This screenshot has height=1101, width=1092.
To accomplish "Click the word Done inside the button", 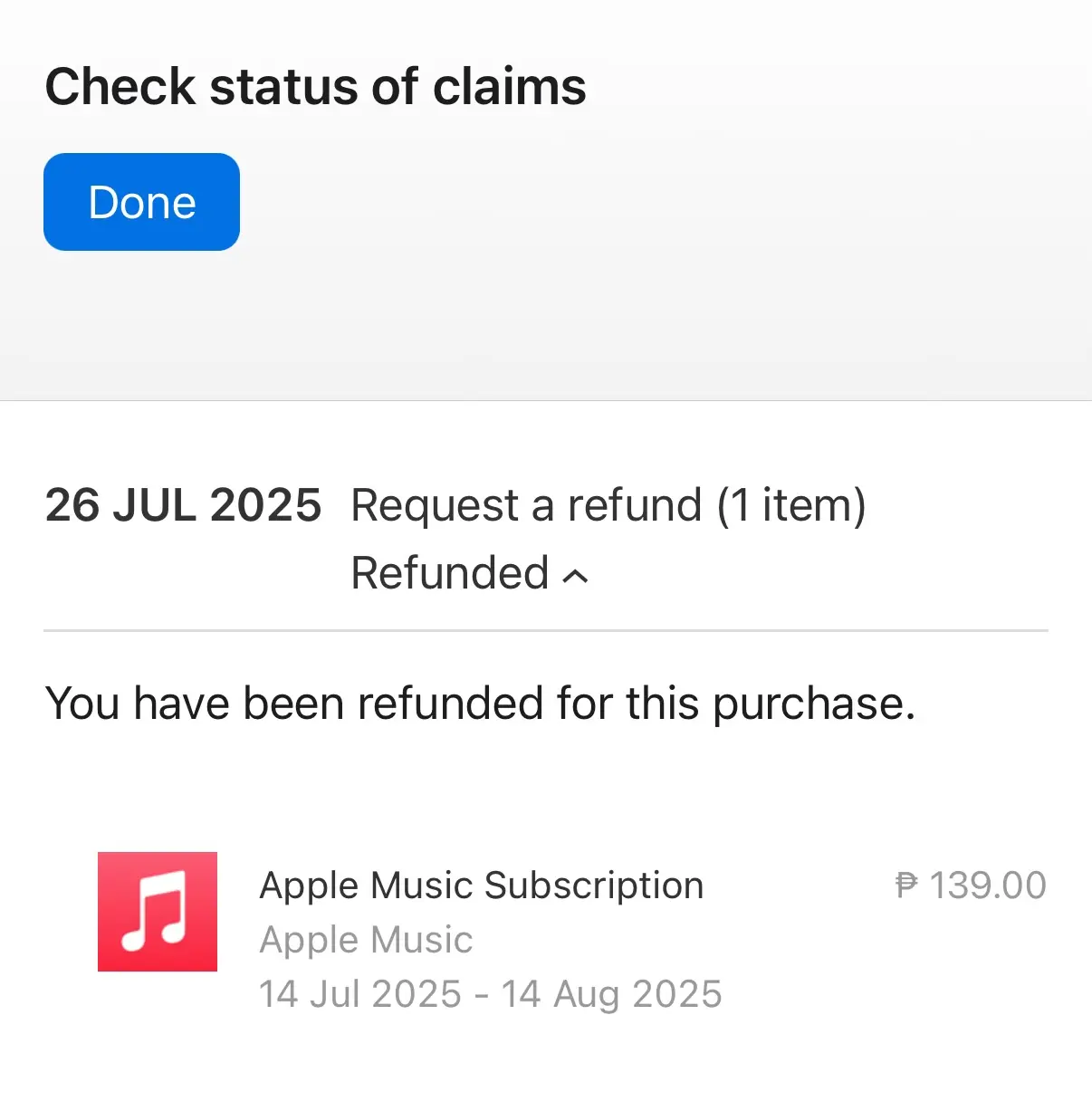I will coord(142,203).
